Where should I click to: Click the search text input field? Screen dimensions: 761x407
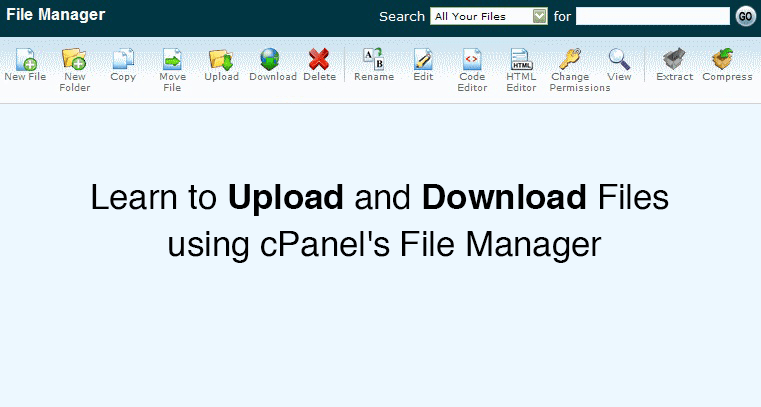(652, 16)
